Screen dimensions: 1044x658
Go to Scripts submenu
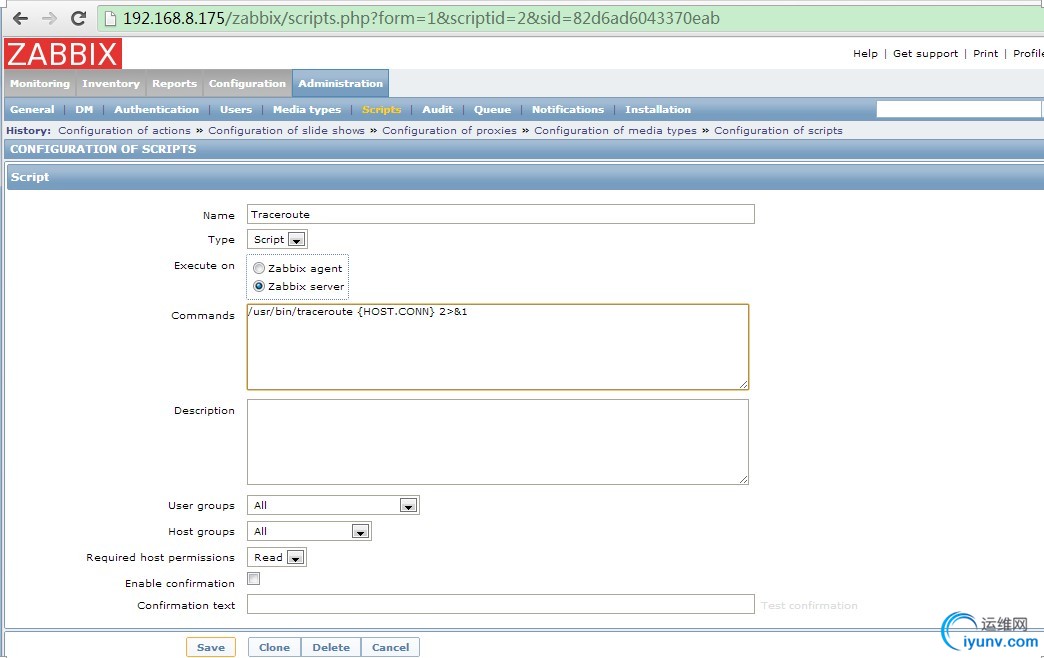click(382, 110)
